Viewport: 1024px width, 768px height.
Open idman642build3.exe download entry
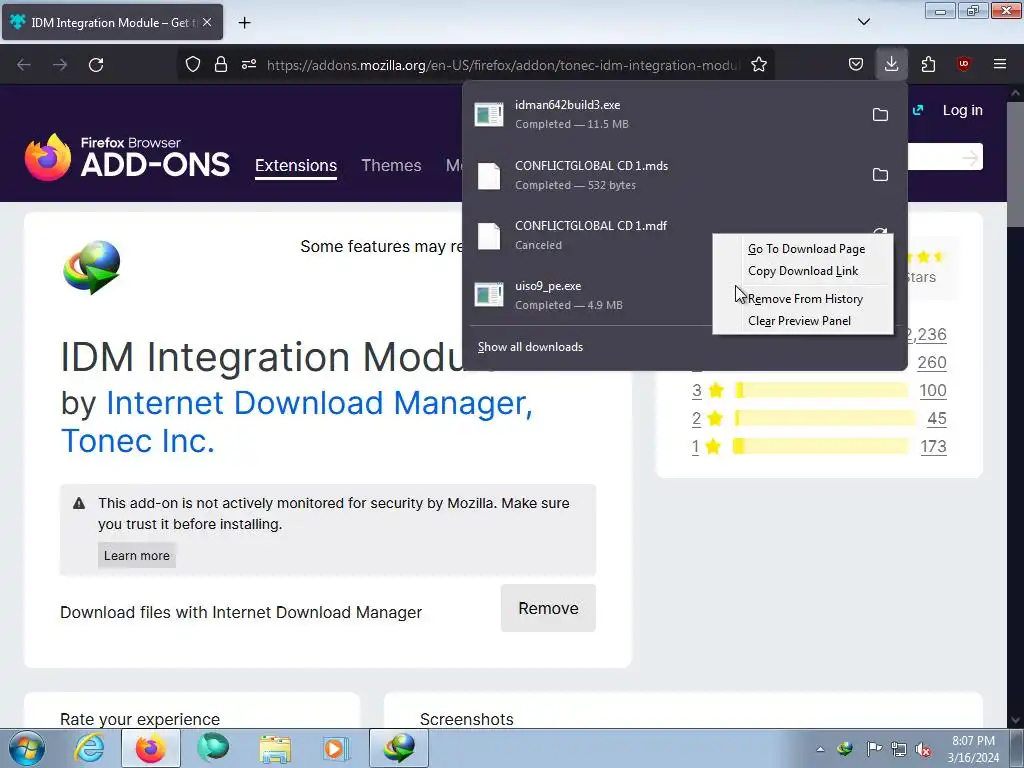click(x=663, y=115)
